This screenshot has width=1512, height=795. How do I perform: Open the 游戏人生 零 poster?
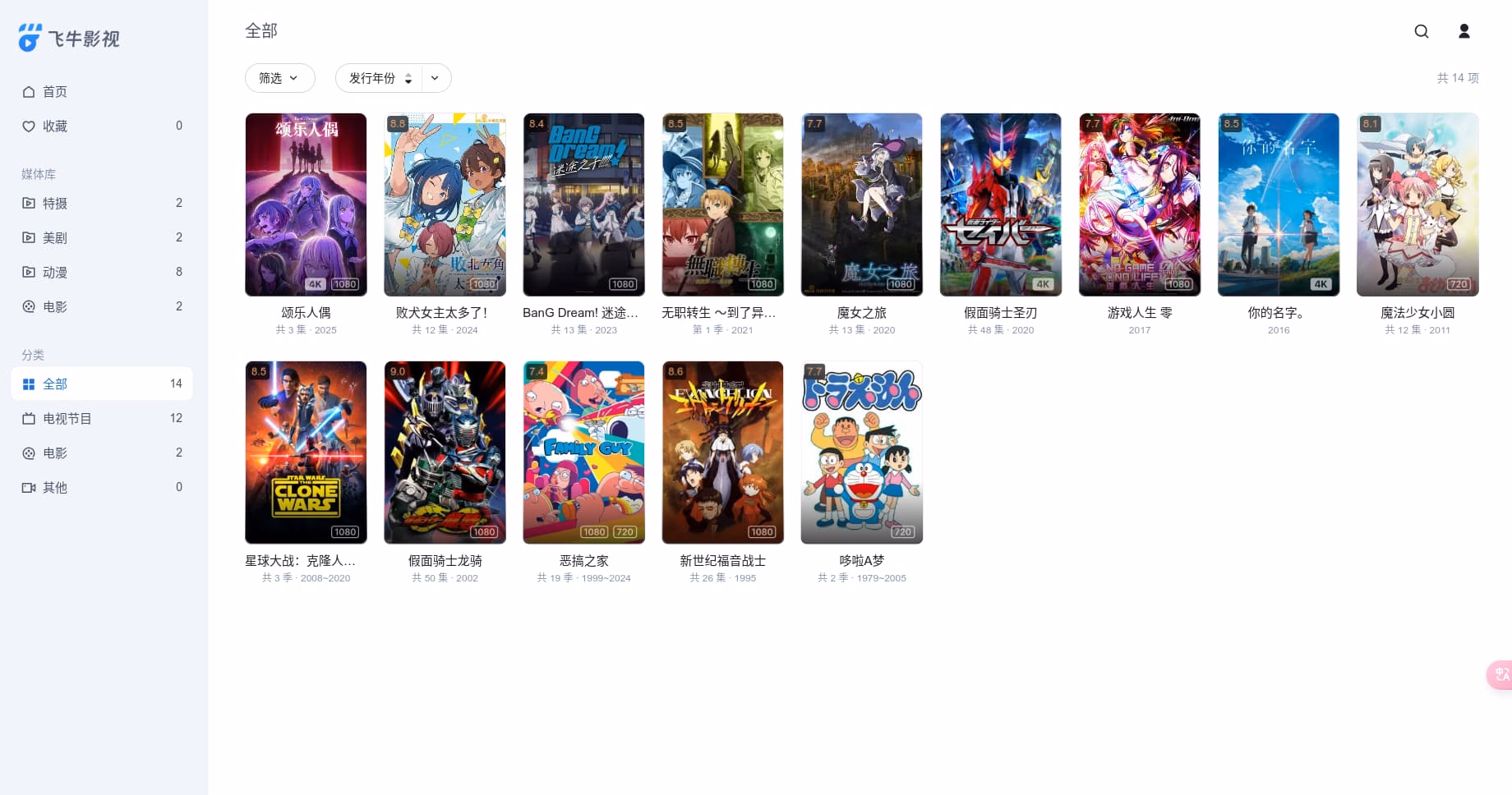[x=1139, y=204]
